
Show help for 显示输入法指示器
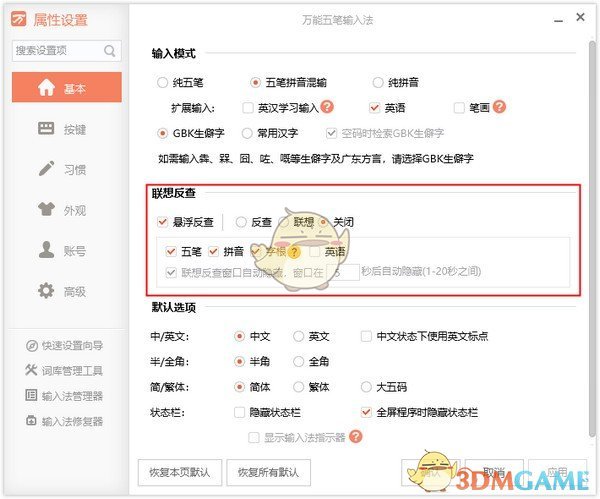coord(355,437)
